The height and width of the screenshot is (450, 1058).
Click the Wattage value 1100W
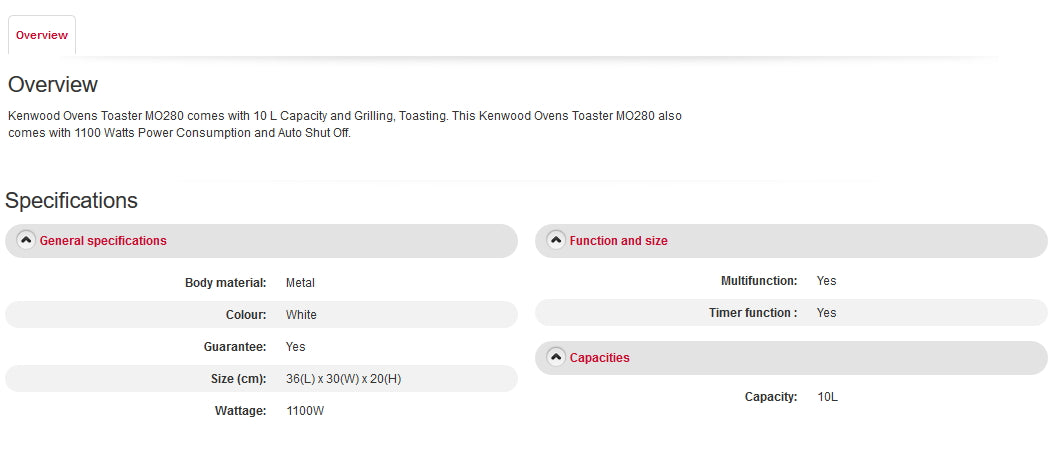pyautogui.click(x=305, y=411)
